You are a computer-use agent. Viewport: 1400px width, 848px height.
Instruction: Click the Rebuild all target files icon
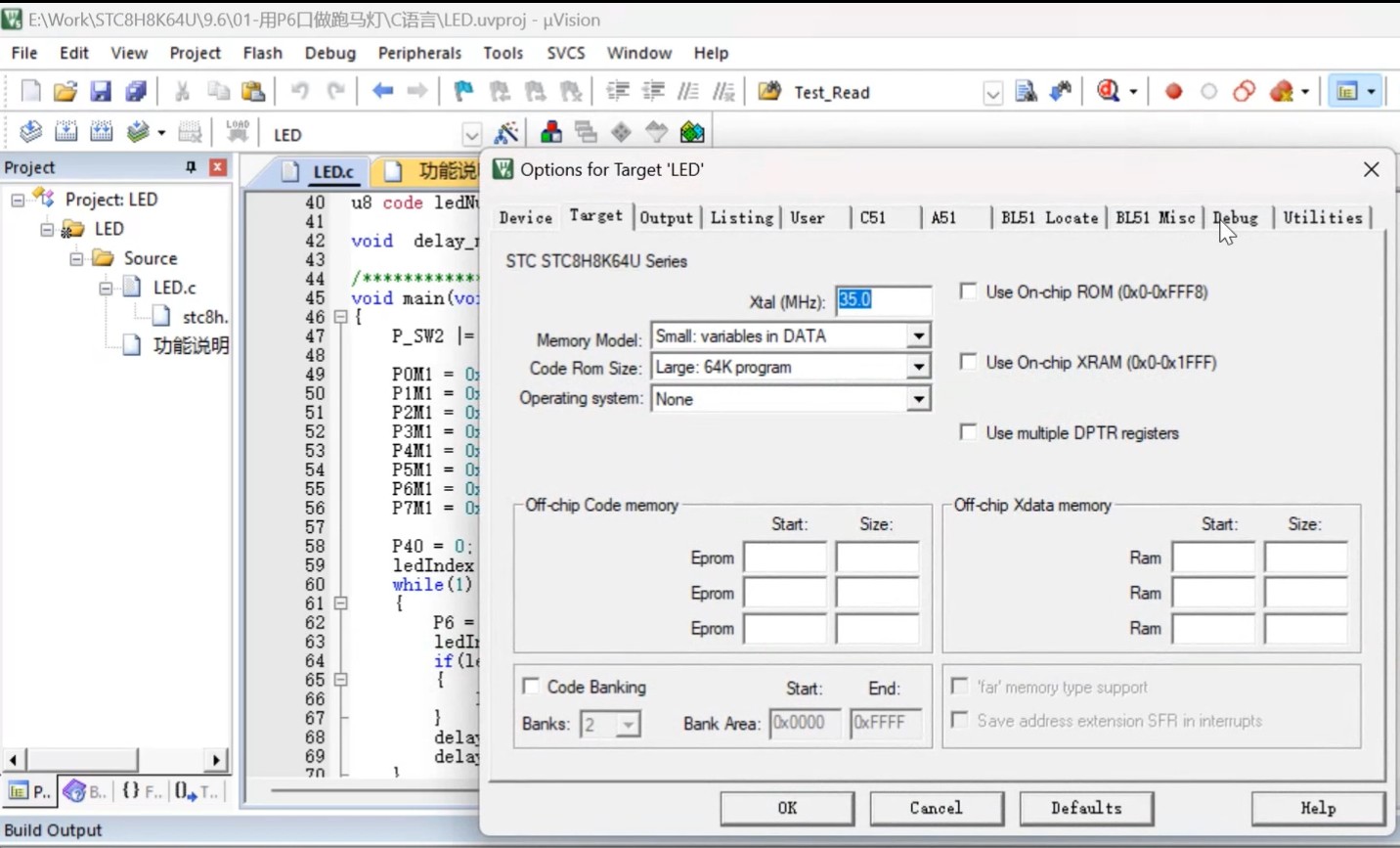coord(101,132)
